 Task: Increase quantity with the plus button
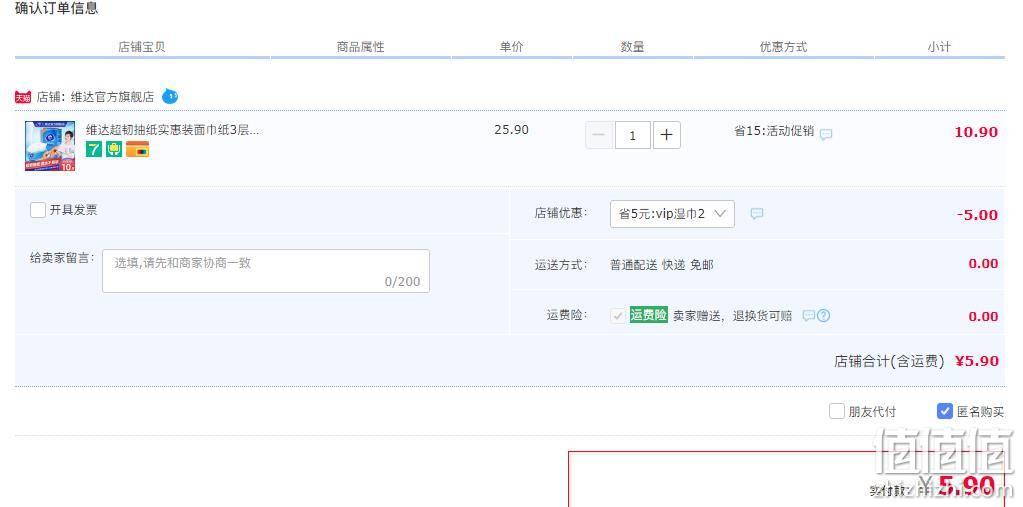tap(667, 136)
